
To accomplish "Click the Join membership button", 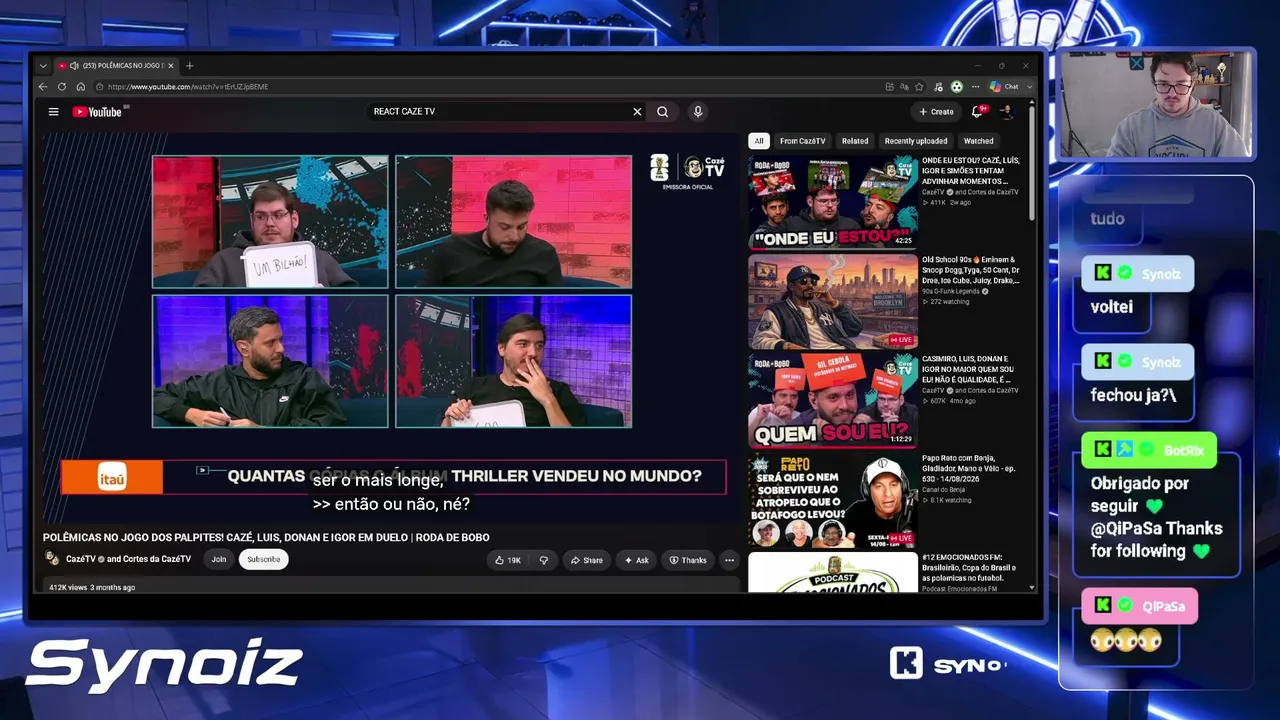I will (x=219, y=559).
